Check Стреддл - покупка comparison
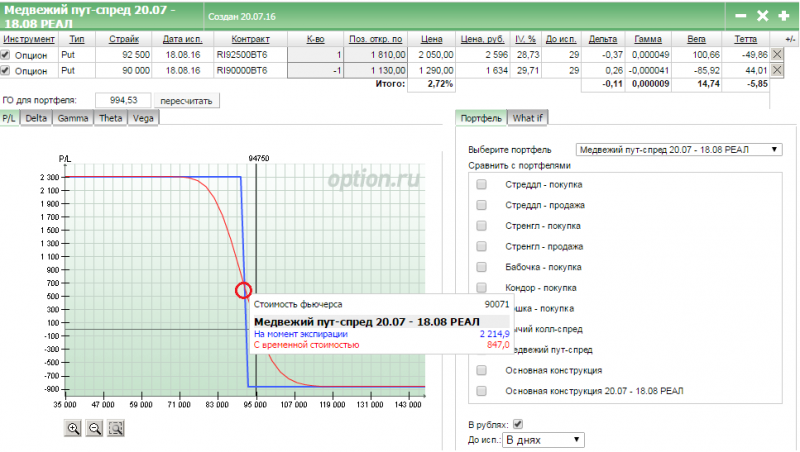Screen dimensions: 800x452 [481, 184]
